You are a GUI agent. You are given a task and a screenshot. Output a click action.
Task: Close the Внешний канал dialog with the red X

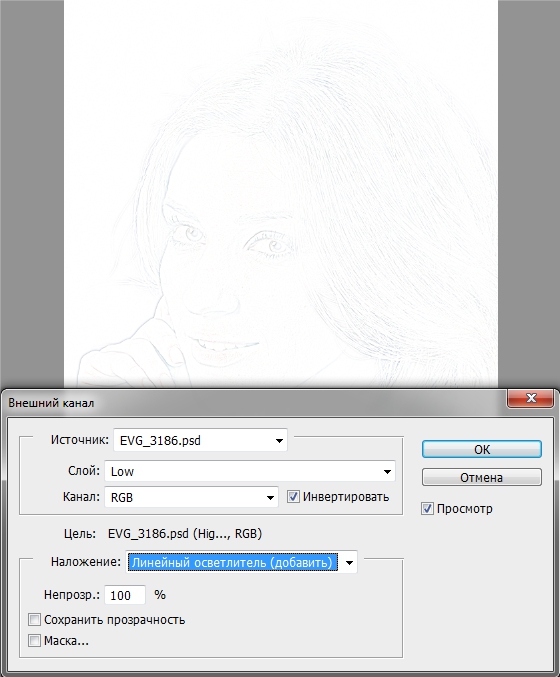pyautogui.click(x=530, y=398)
